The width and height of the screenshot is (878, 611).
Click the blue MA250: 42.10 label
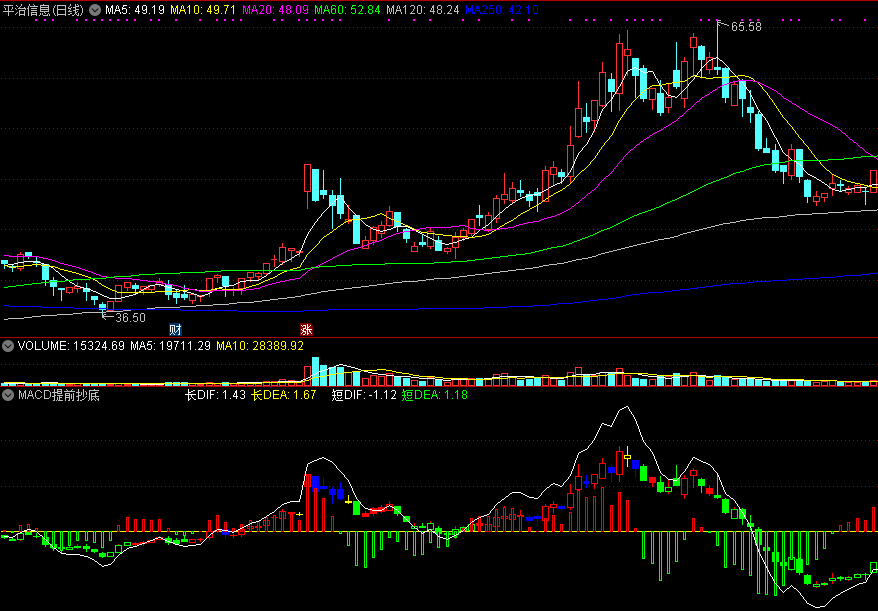(502, 10)
